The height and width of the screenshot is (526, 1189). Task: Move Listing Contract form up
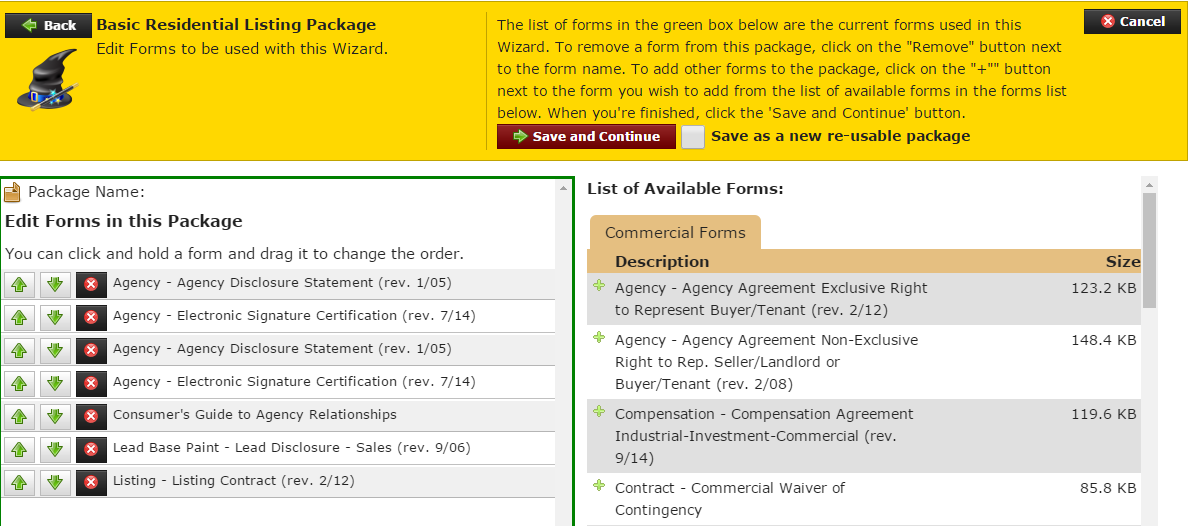19,482
